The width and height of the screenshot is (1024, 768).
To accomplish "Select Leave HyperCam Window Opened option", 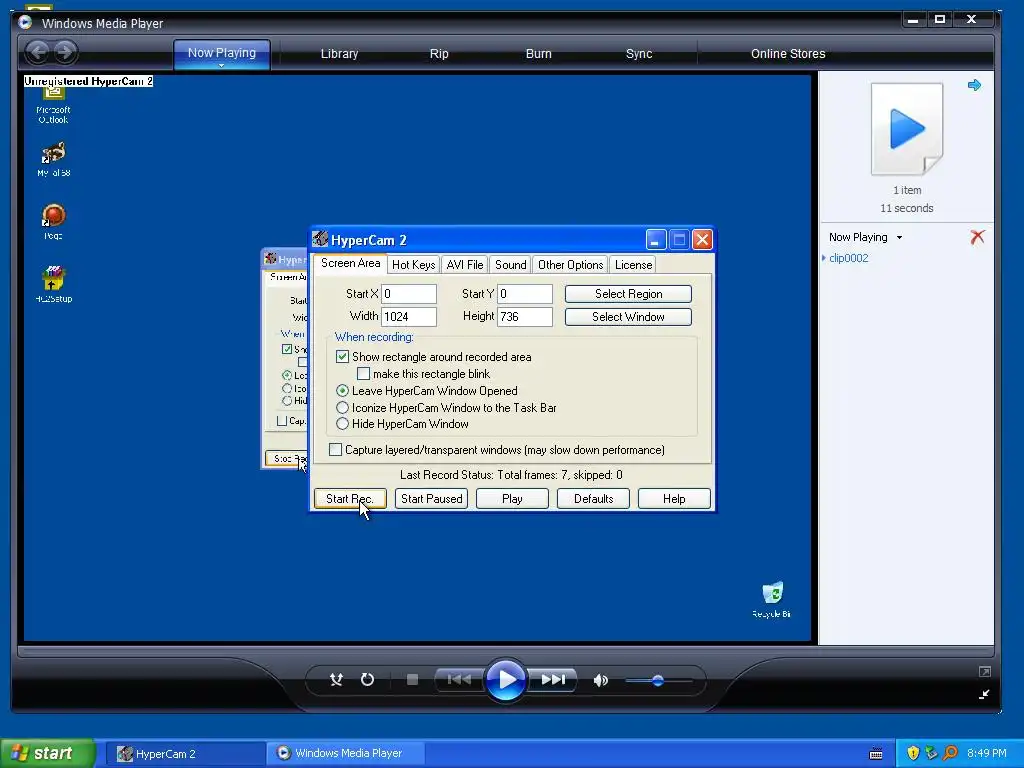I will point(342,391).
